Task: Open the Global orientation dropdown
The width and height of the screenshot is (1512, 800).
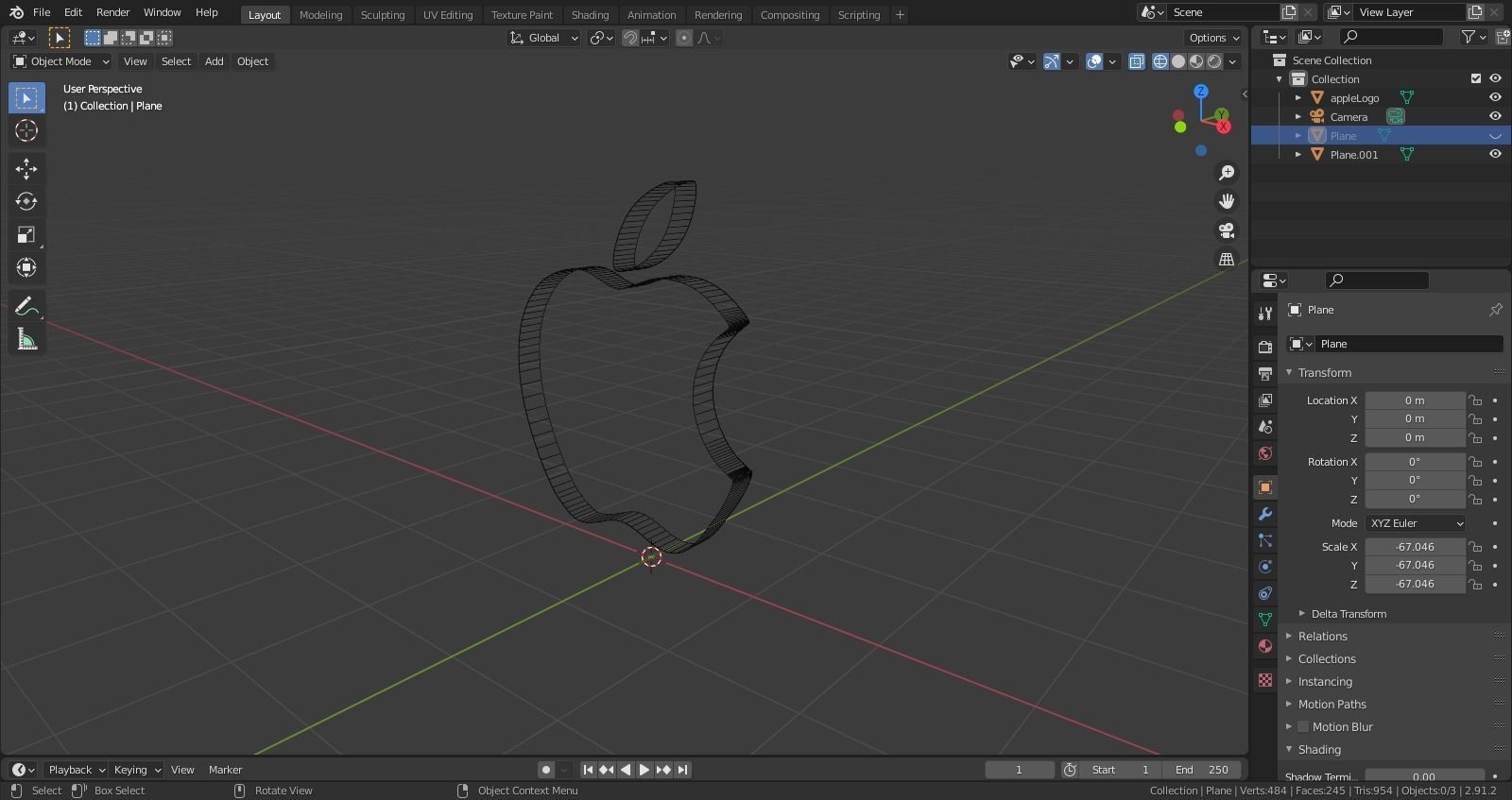Action: (x=543, y=38)
